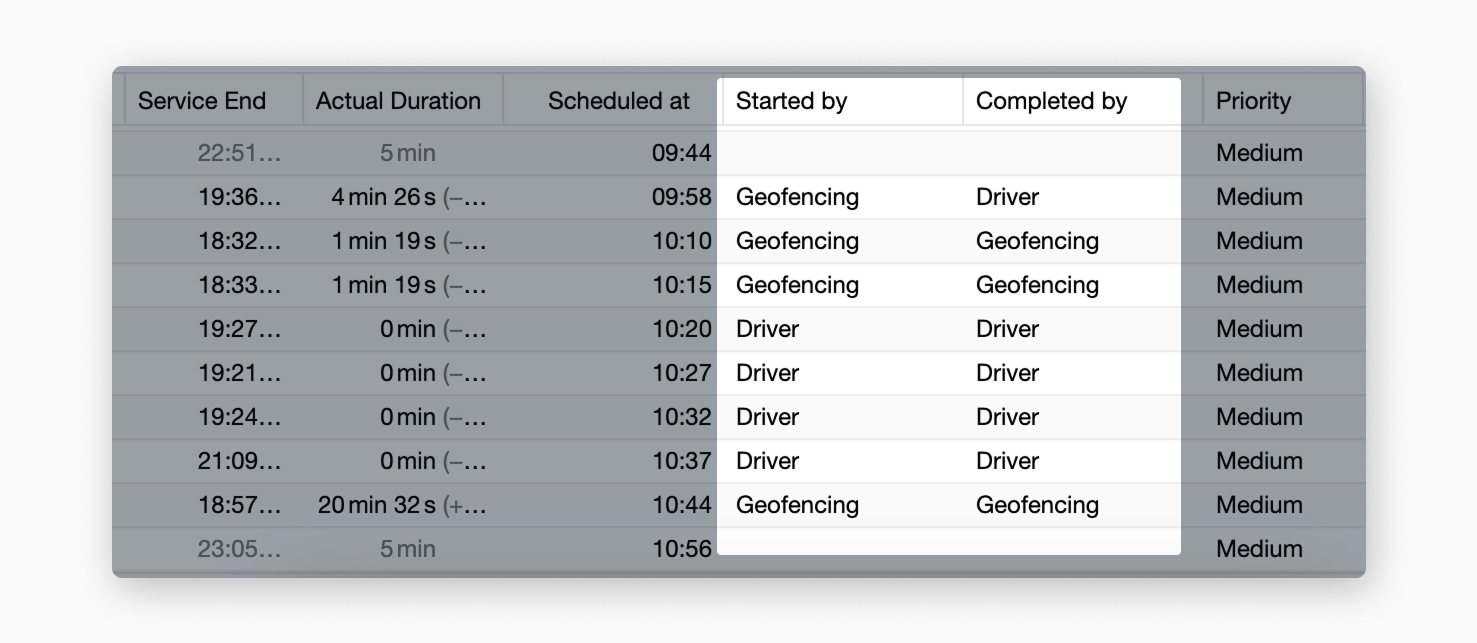The height and width of the screenshot is (643, 1477).
Task: Select Medium priority in the 09:44 row
Action: point(1259,153)
